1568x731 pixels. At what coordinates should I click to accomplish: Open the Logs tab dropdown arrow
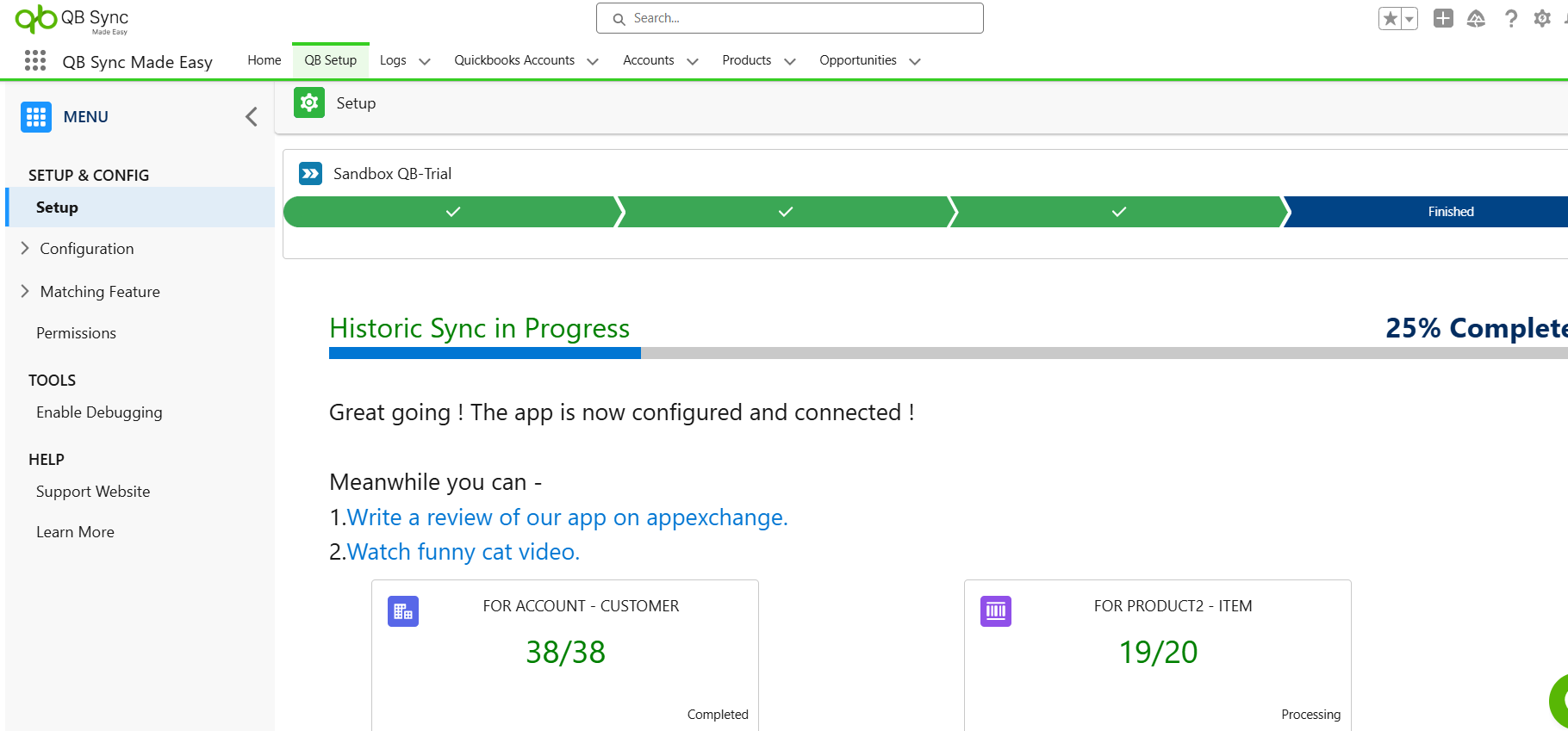click(x=425, y=61)
